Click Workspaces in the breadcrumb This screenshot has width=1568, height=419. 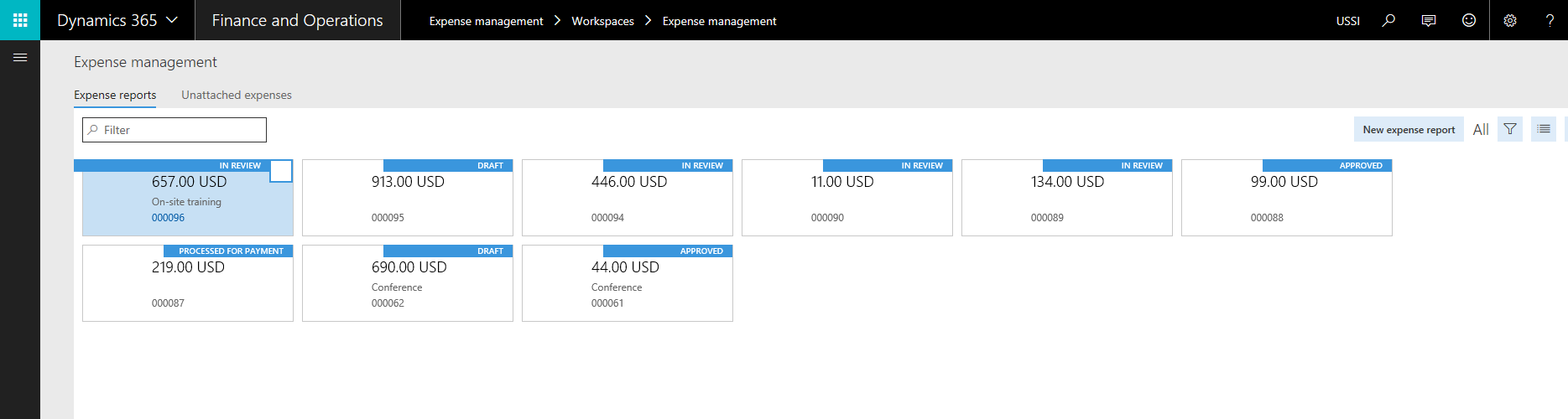tap(602, 21)
